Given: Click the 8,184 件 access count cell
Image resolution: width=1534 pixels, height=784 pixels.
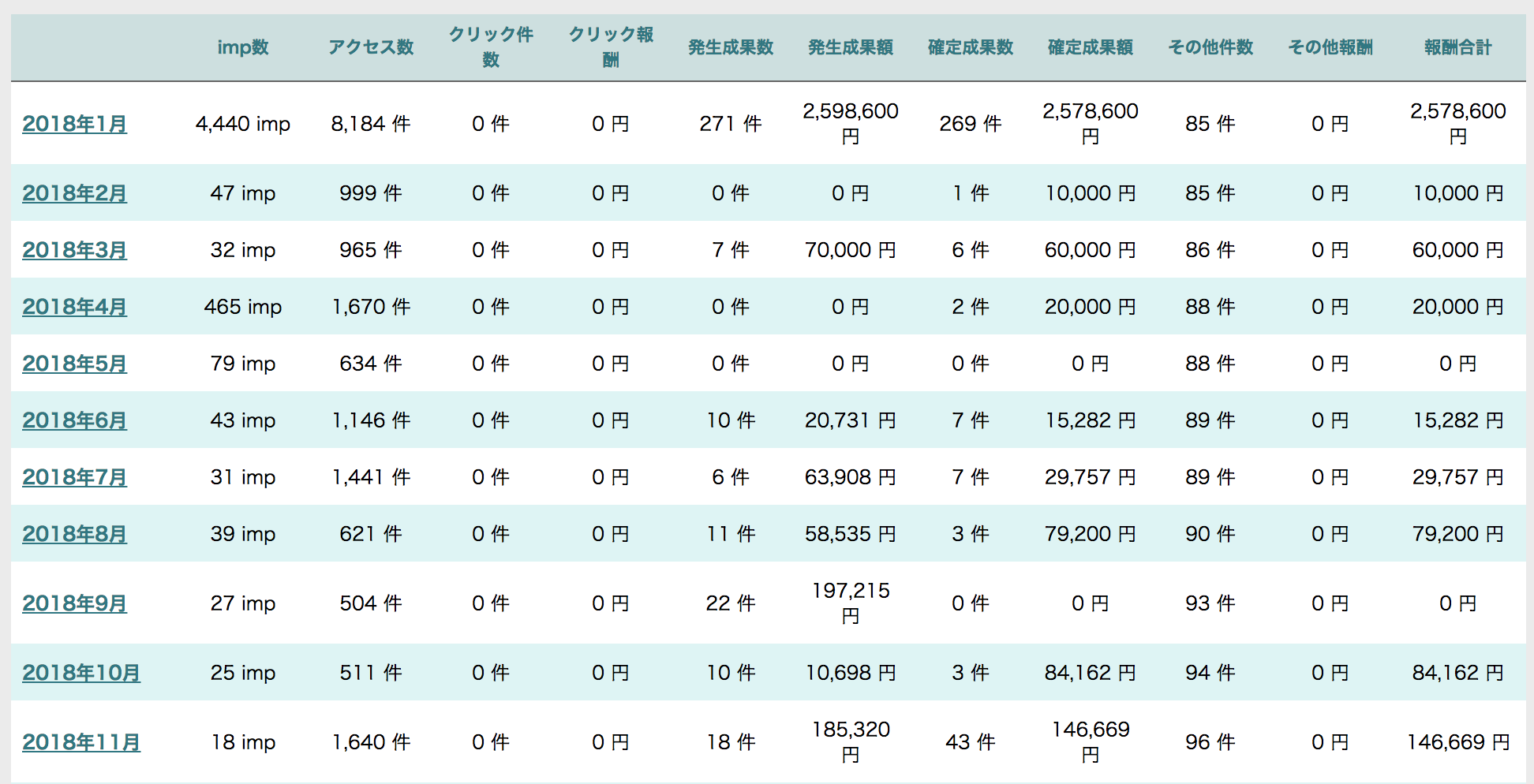Looking at the screenshot, I should click(x=371, y=124).
